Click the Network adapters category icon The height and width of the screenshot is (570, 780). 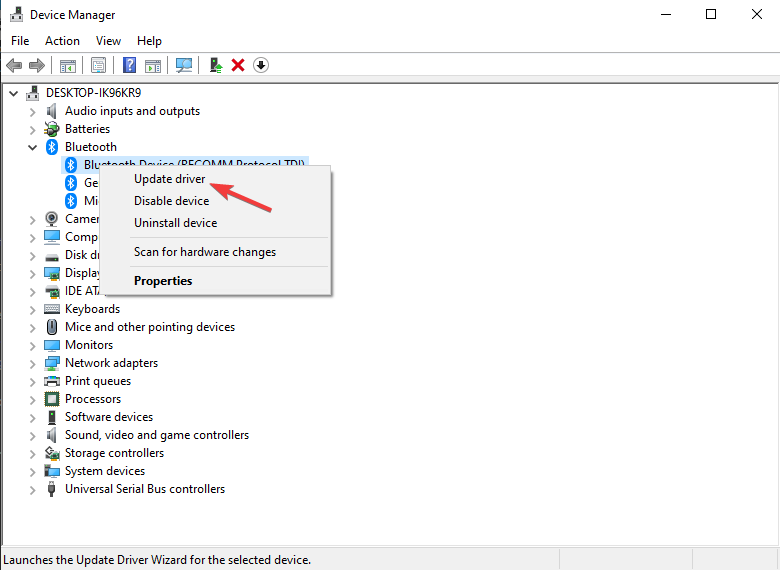tap(52, 363)
